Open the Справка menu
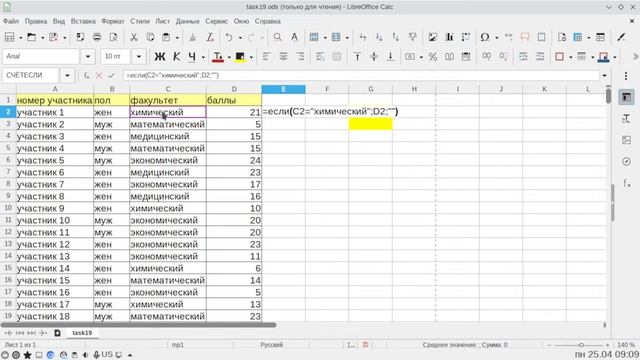The image size is (640, 360). pyautogui.click(x=267, y=21)
